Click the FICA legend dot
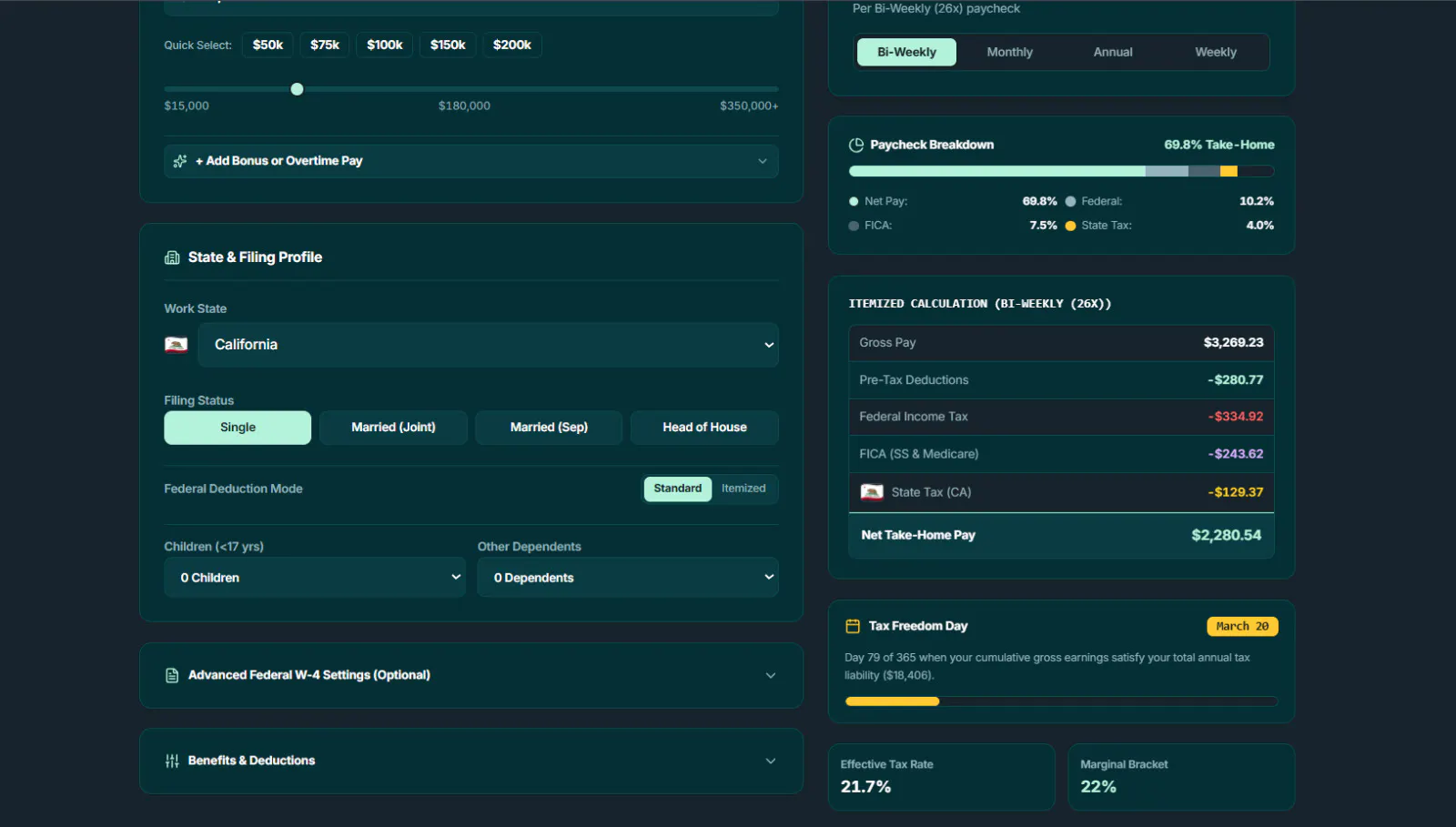The width and height of the screenshot is (1456, 827). (854, 226)
